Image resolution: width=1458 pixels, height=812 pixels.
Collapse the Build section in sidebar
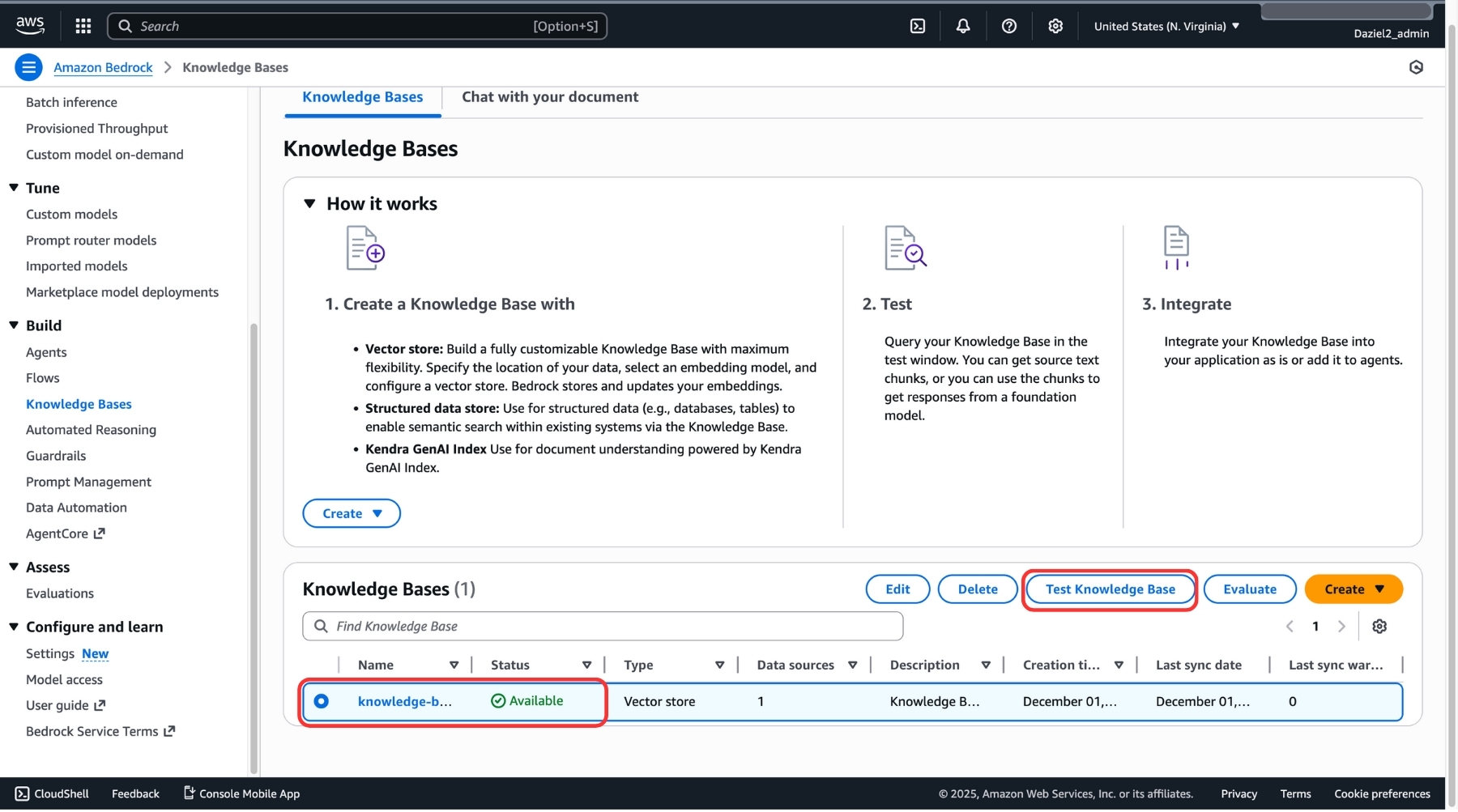pyautogui.click(x=14, y=325)
